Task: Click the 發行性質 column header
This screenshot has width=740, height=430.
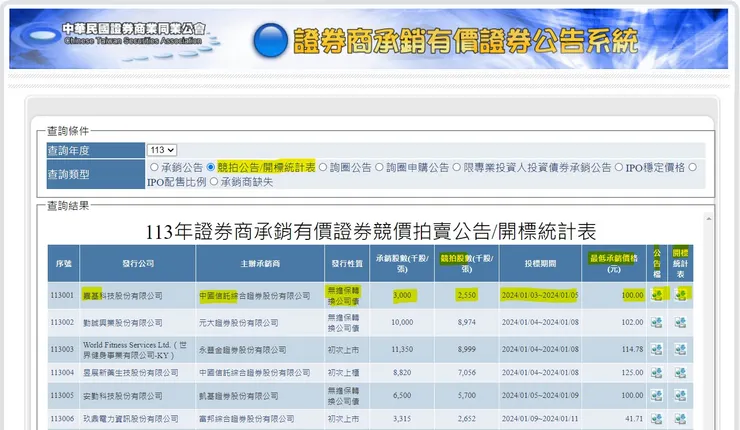Action: pyautogui.click(x=347, y=263)
